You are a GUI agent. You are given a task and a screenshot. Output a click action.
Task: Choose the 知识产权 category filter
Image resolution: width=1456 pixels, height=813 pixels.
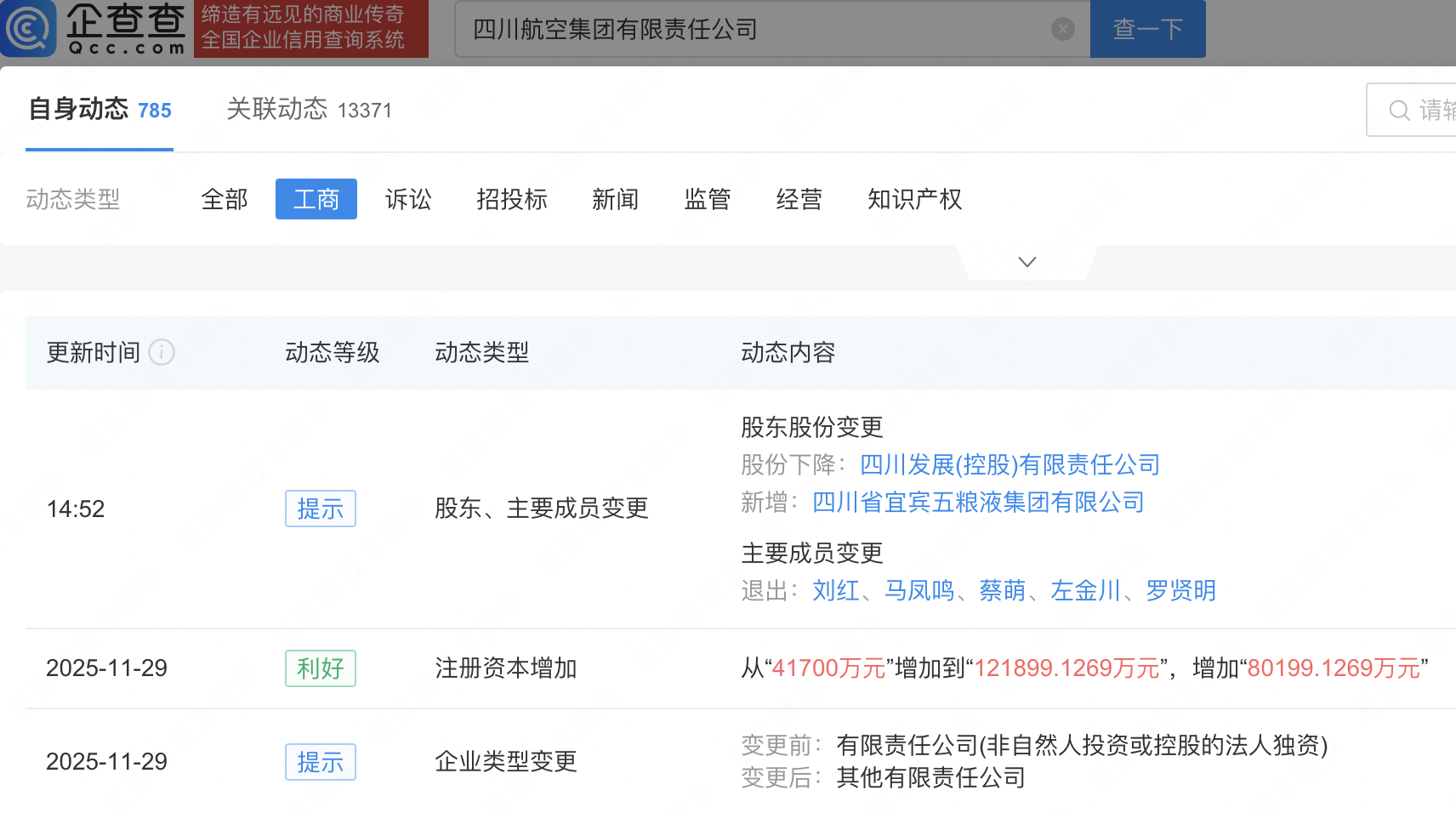(914, 199)
